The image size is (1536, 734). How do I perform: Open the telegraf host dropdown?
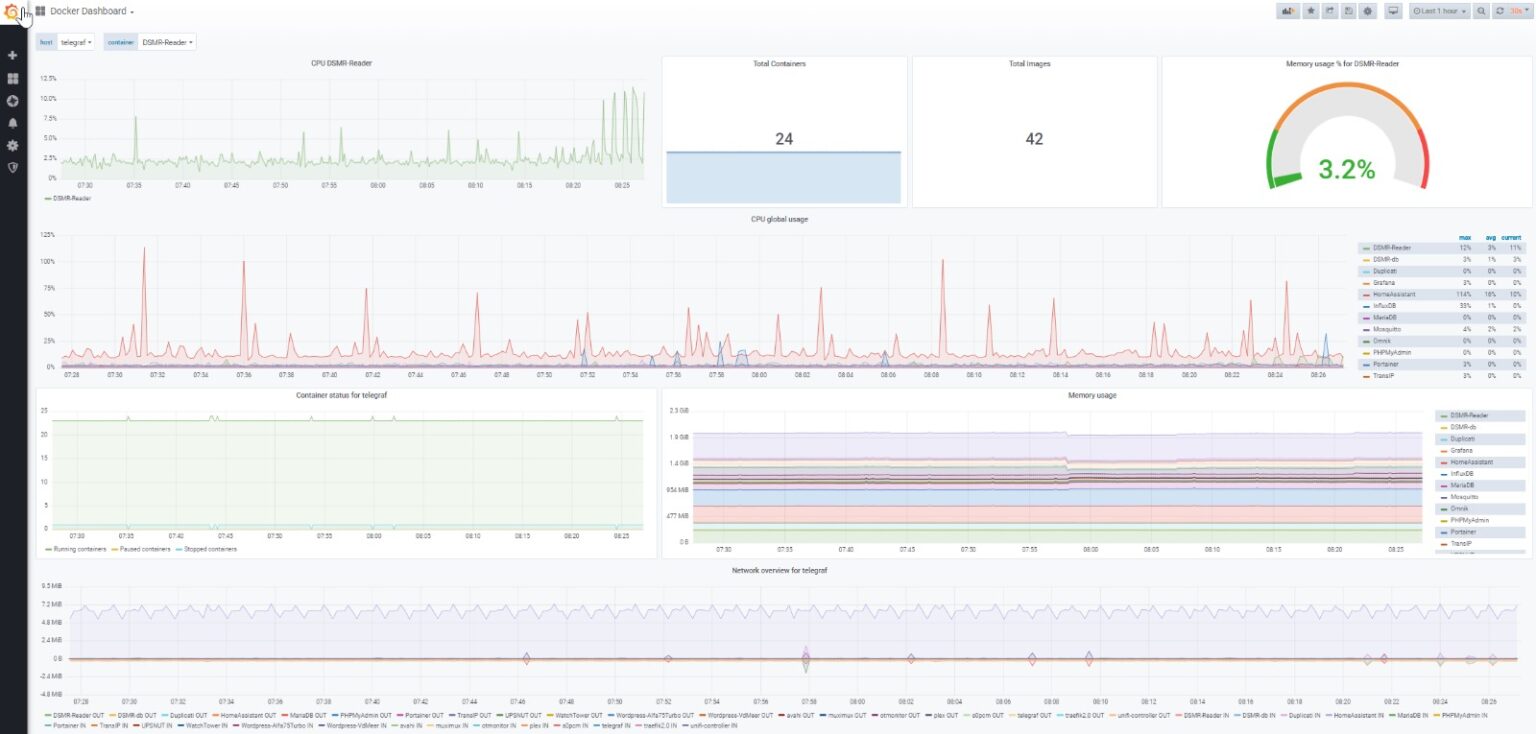(x=74, y=42)
